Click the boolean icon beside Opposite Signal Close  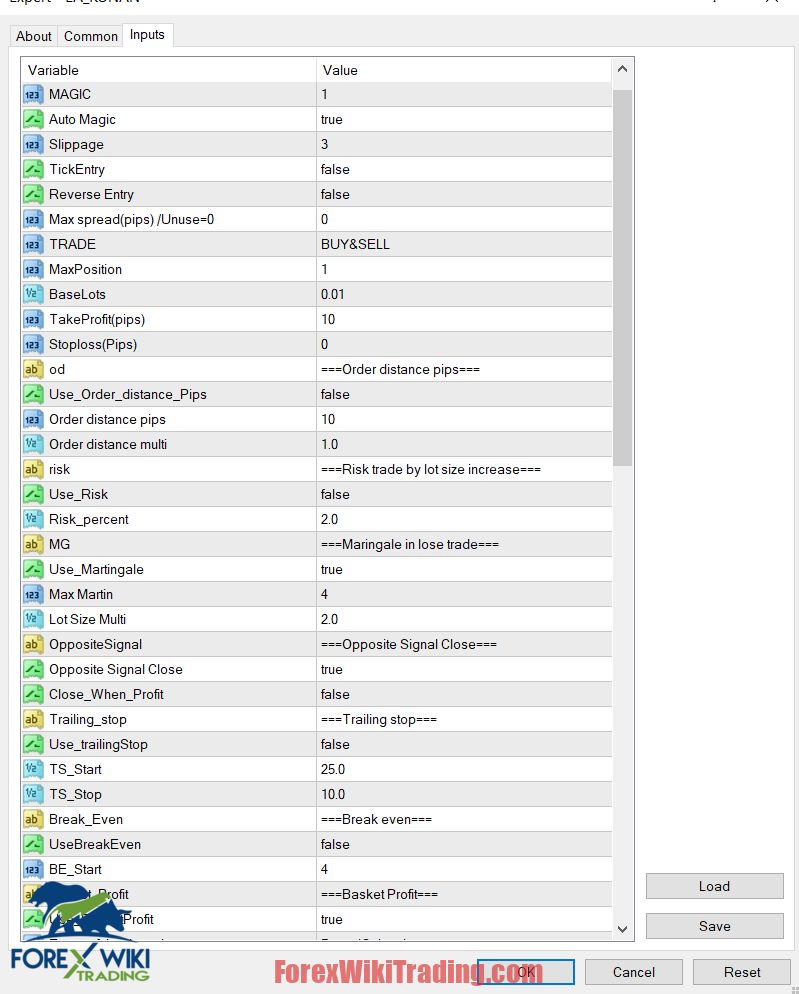coord(33,669)
